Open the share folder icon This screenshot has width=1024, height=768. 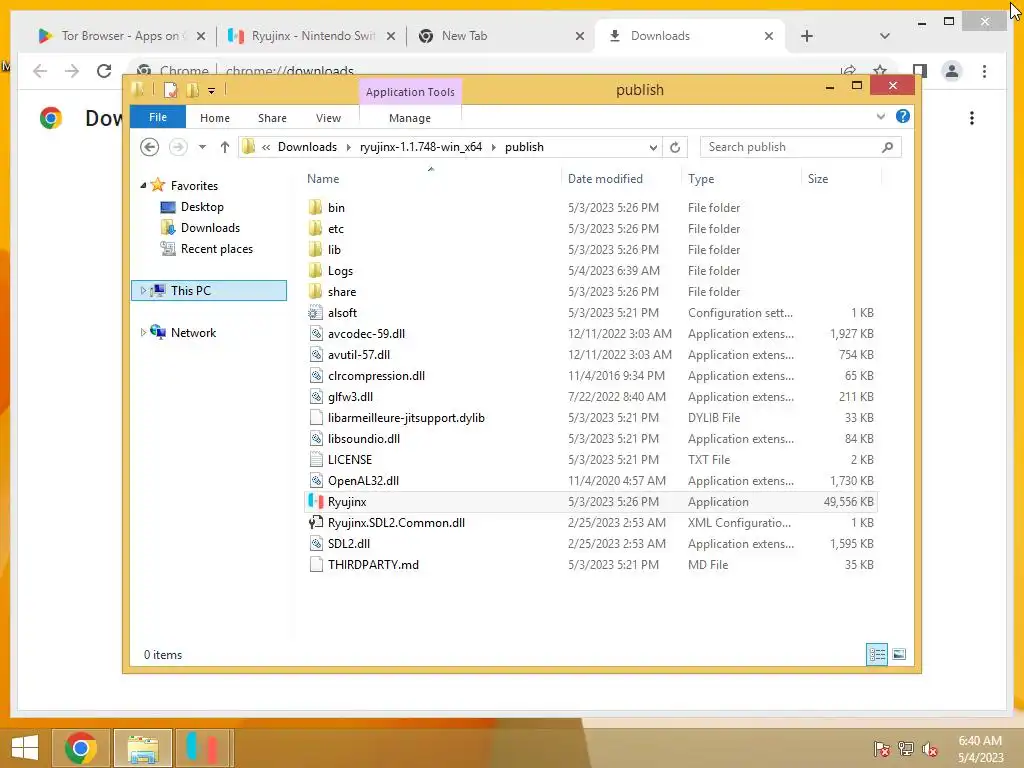[x=315, y=291]
